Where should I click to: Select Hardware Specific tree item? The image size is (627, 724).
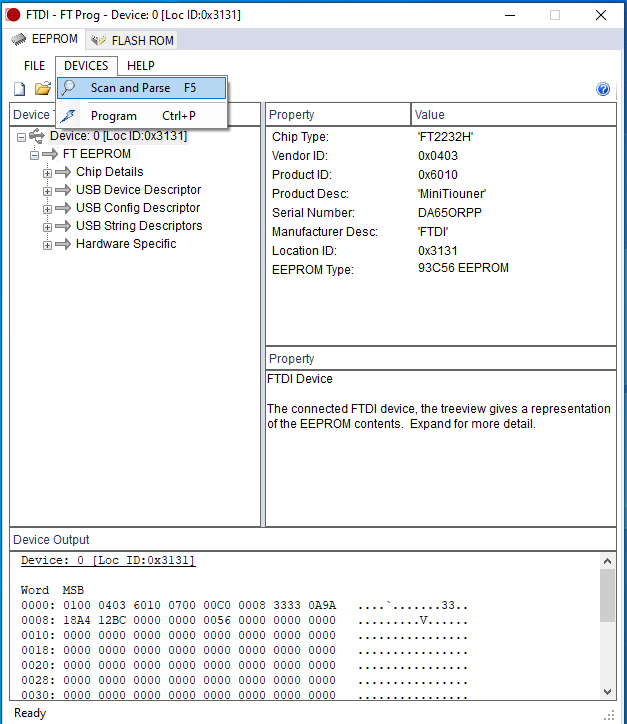coord(126,244)
